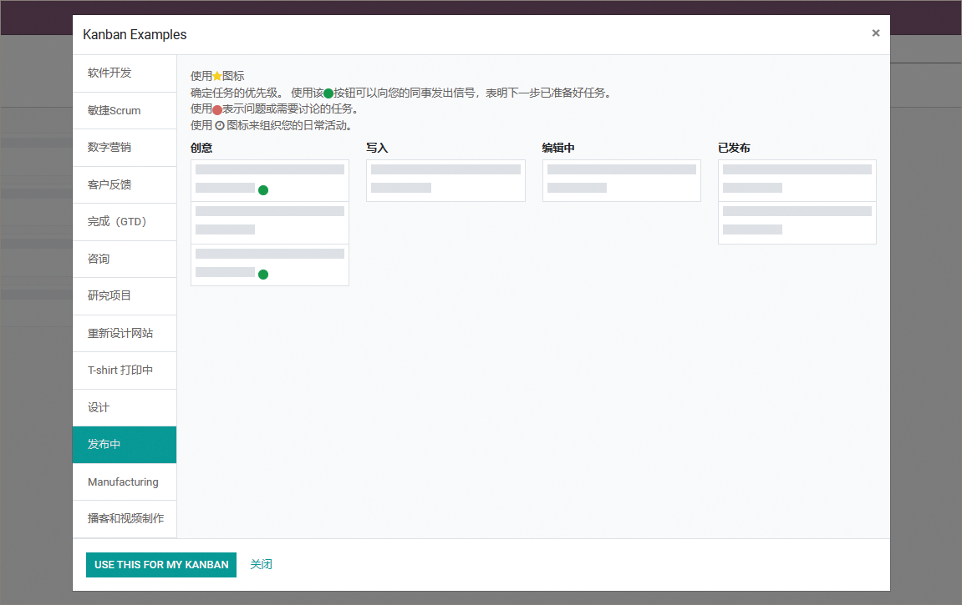Click the clock icon in description text

point(219,126)
